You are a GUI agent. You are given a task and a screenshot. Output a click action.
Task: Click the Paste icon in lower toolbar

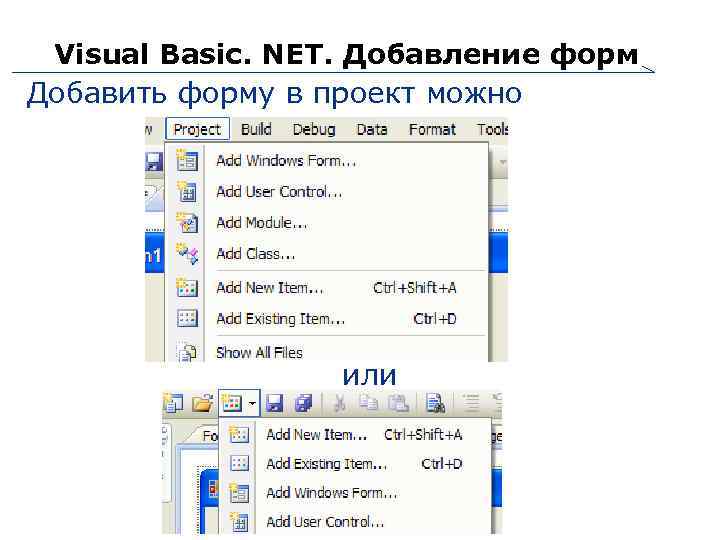coord(399,404)
